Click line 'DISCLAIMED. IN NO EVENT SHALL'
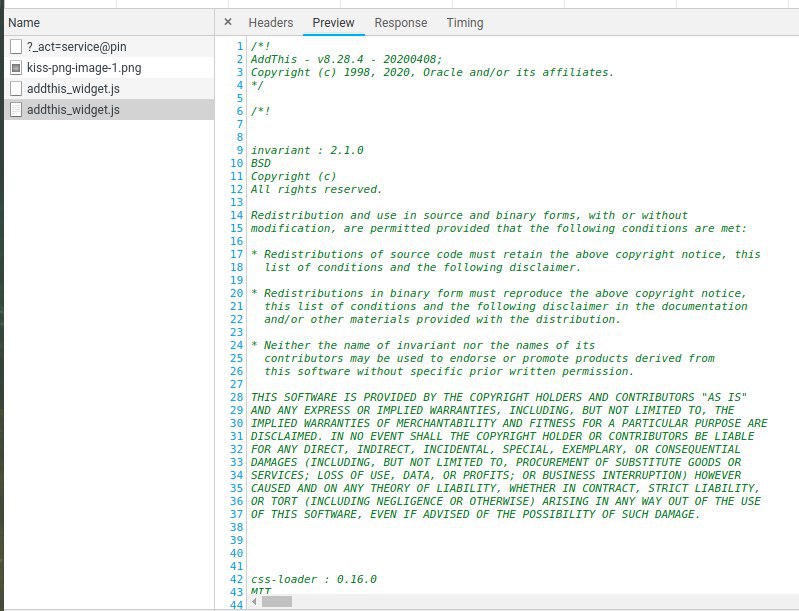 pyautogui.click(x=502, y=436)
